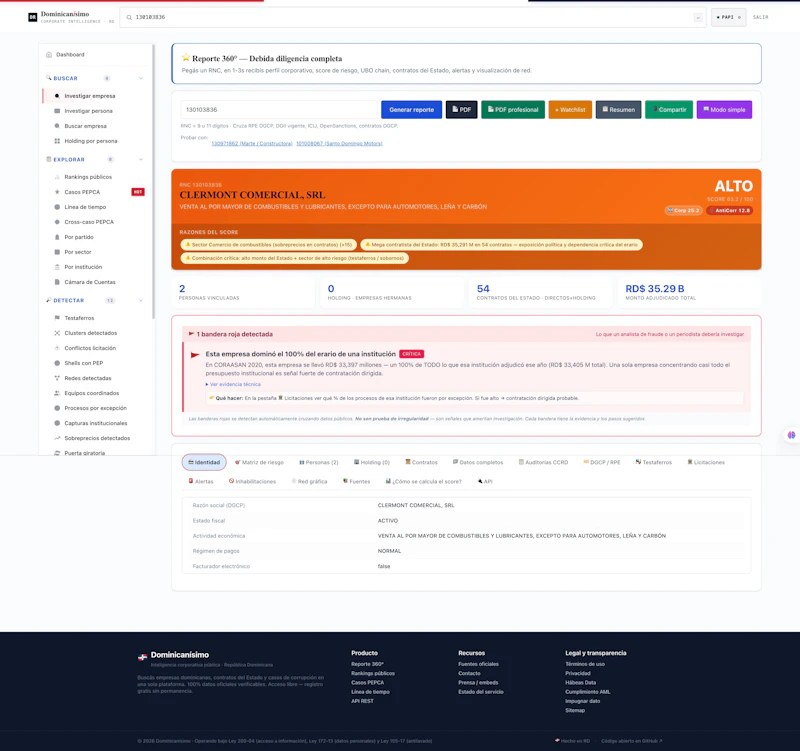Open the Datos completos tab
Screen dimensions: 800x751
pos(478,462)
